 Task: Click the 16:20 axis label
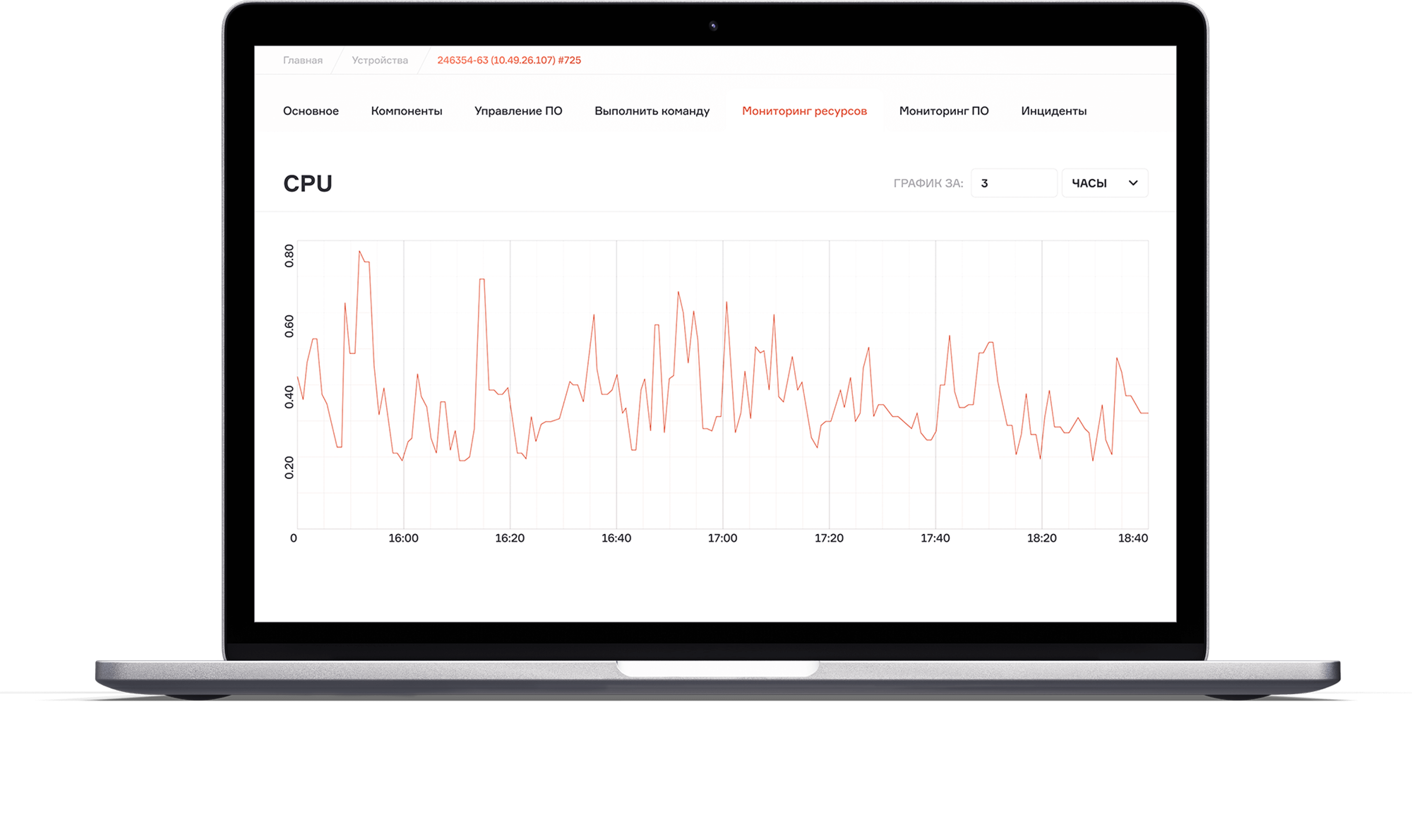510,538
